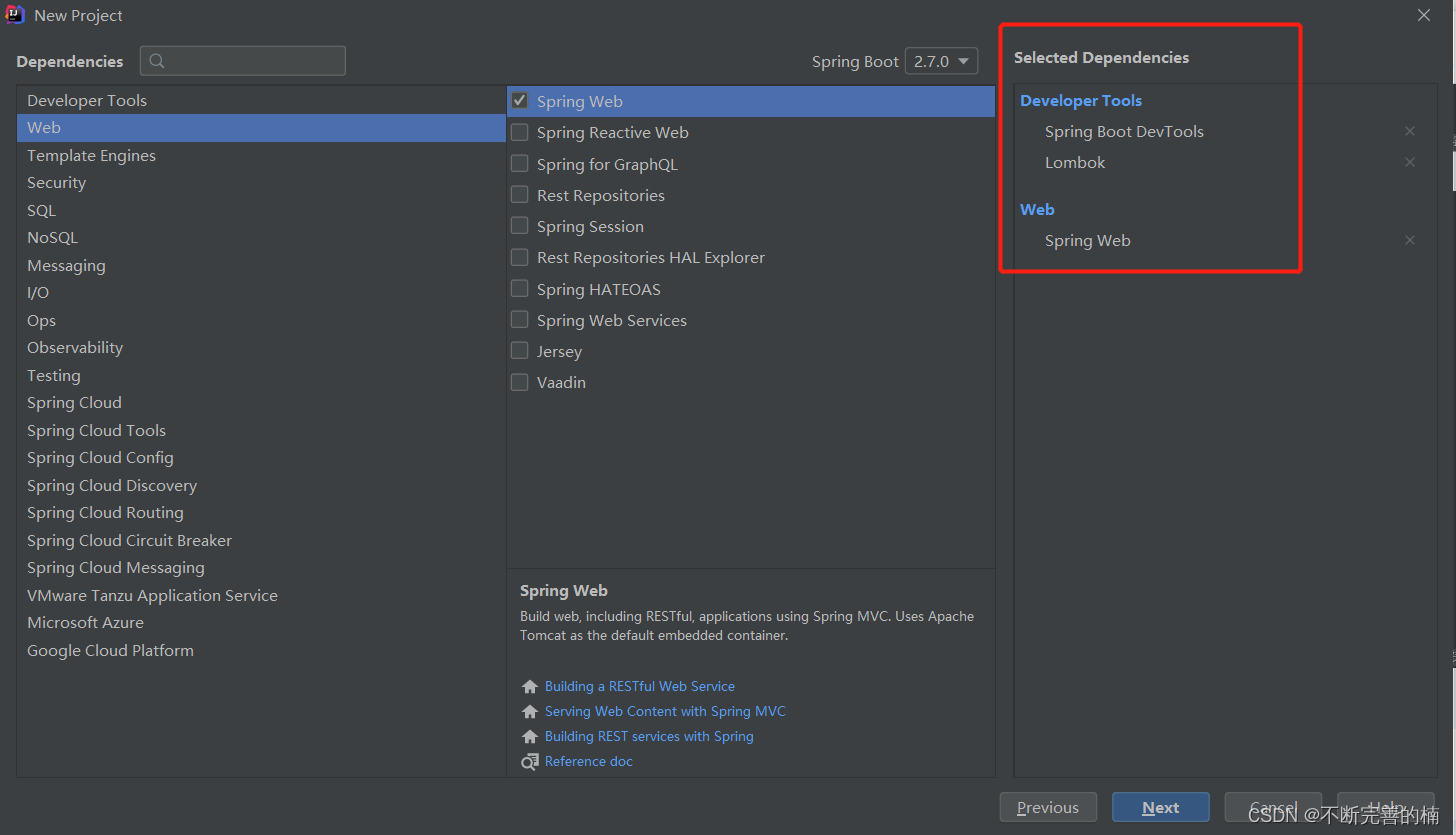
Task: Click Spring Boot DevTools in selected dependencies
Action: (x=1124, y=132)
